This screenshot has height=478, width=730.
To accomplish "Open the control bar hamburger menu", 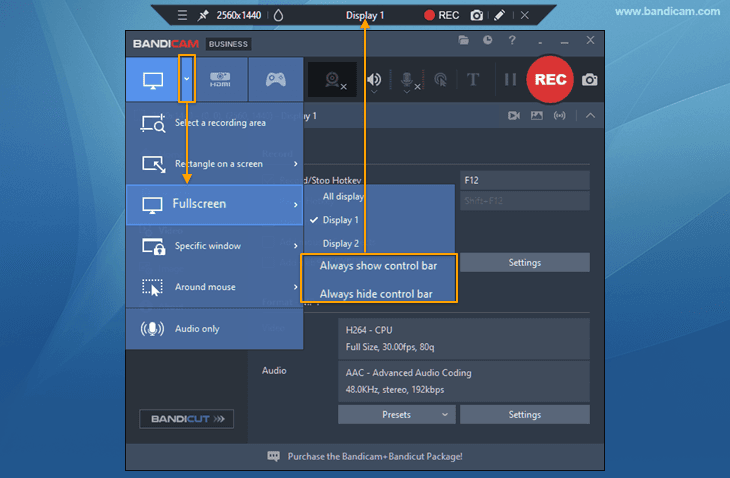I will [182, 15].
